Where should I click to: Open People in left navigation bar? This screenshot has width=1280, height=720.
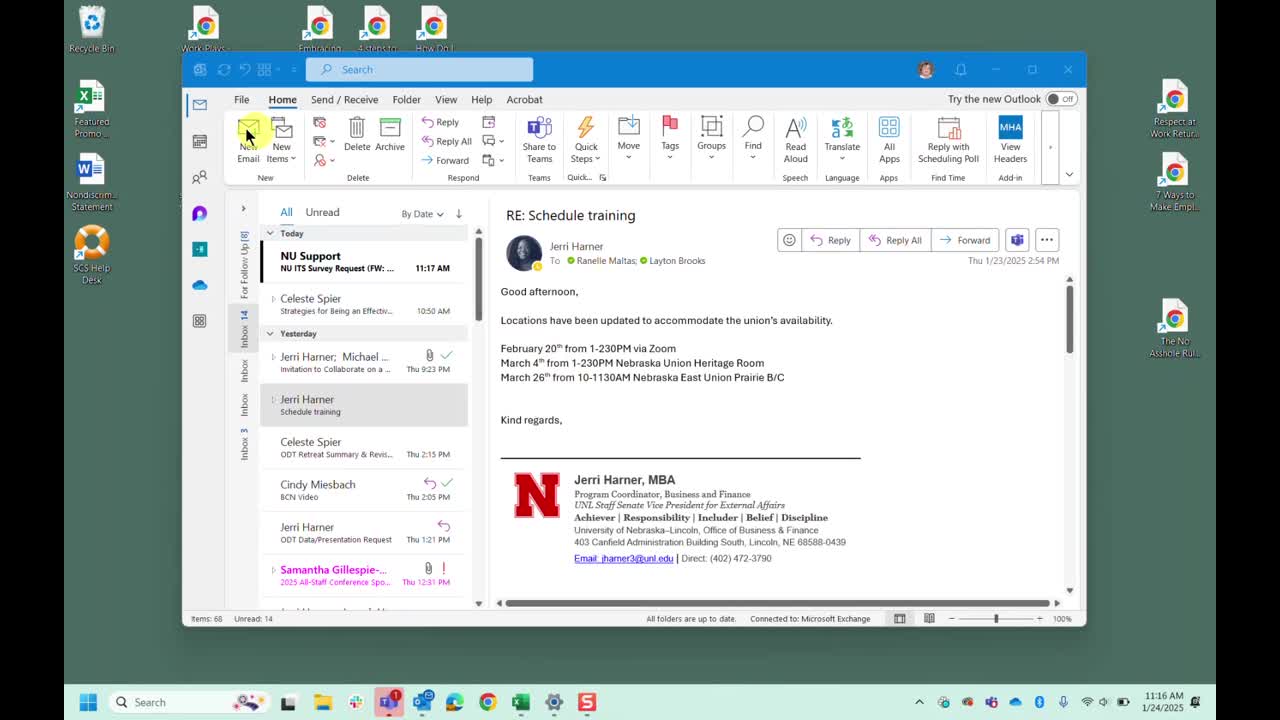(x=200, y=177)
